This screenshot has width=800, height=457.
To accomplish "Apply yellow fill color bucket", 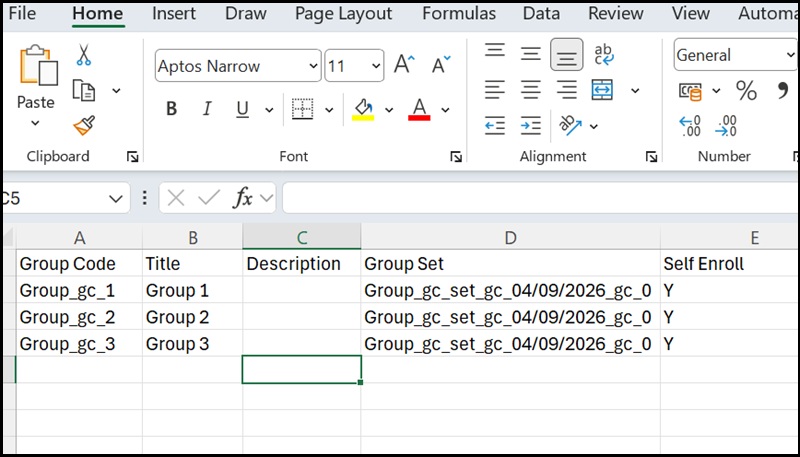I will [363, 109].
